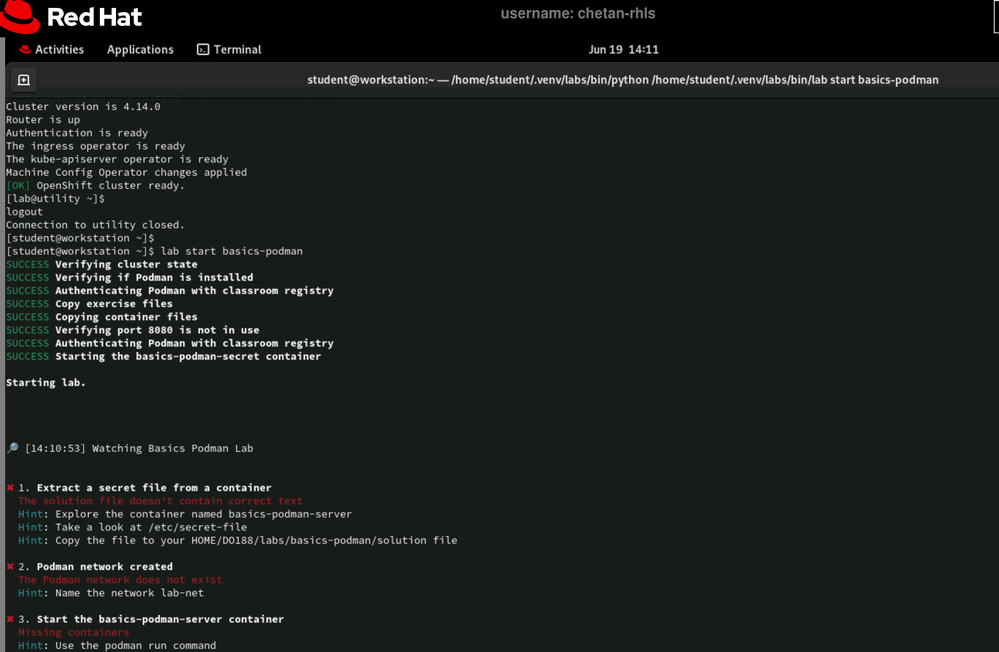Click the 'Starting lab.' text
The image size is (999, 652).
46,382
